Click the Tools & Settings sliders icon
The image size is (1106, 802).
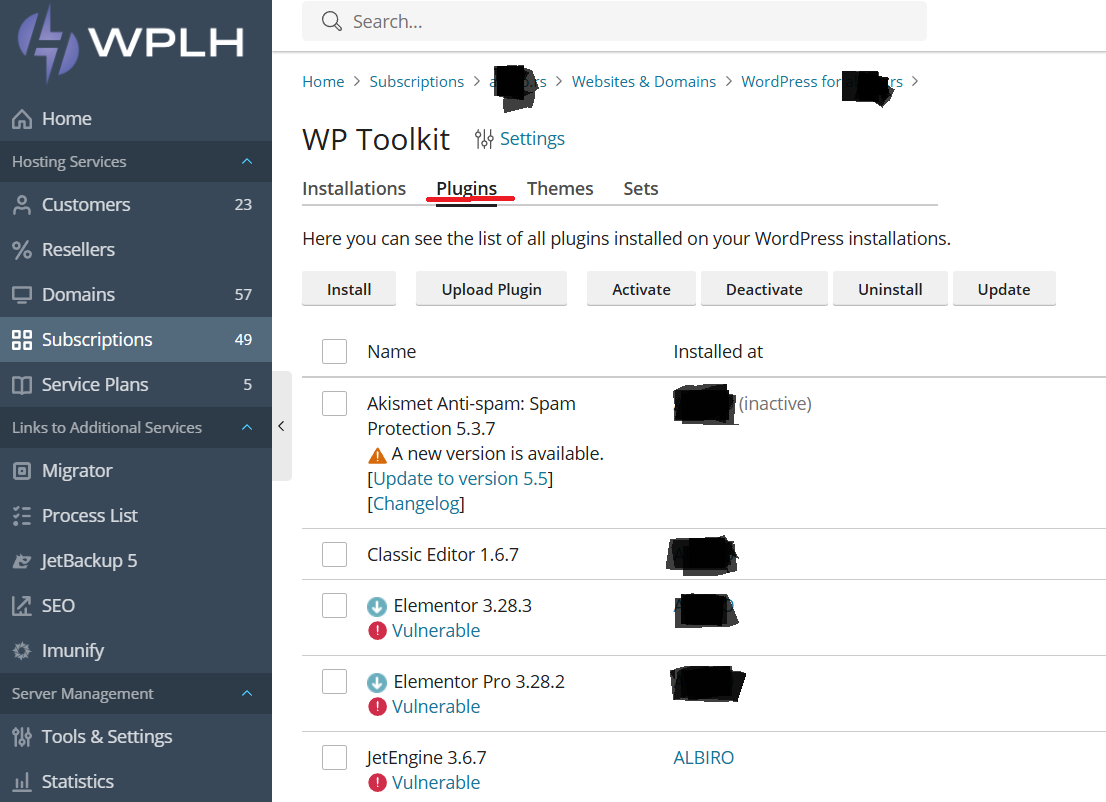coord(22,737)
